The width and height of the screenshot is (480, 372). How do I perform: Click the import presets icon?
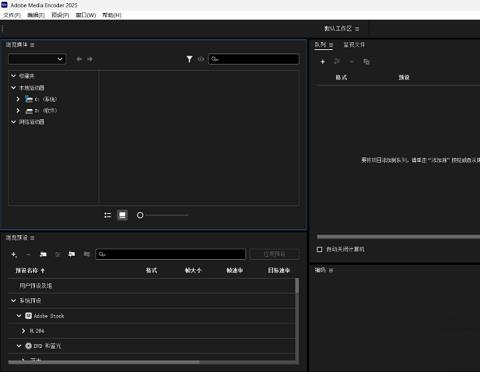72,254
